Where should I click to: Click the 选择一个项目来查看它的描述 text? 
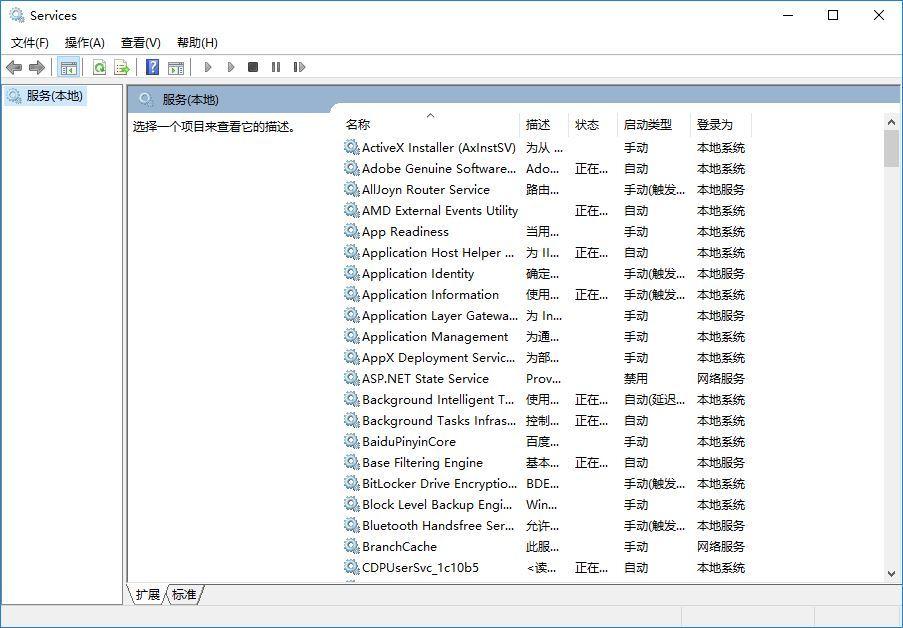pyautogui.click(x=214, y=126)
